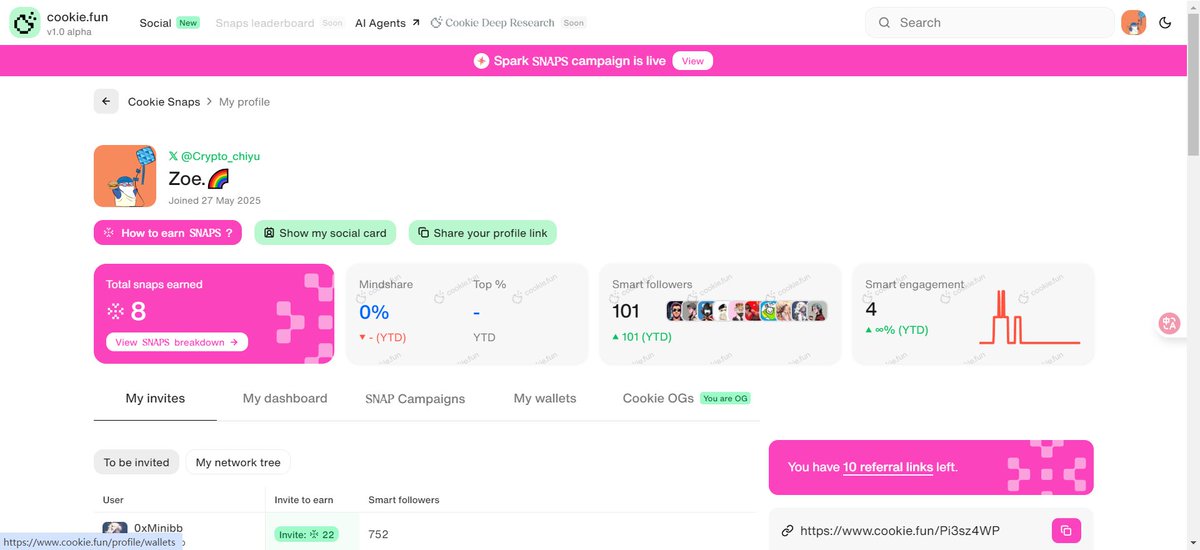Go back with the arrow button
This screenshot has height=550, width=1200.
click(106, 101)
